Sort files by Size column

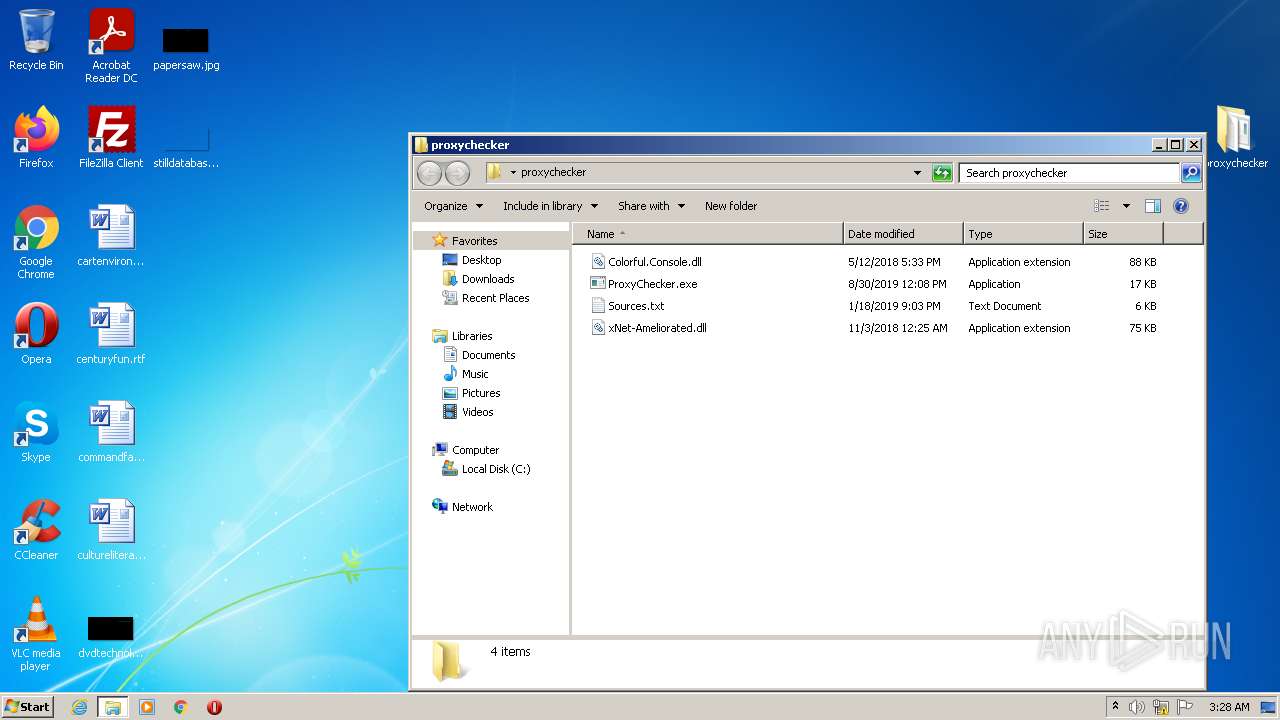click(1124, 234)
